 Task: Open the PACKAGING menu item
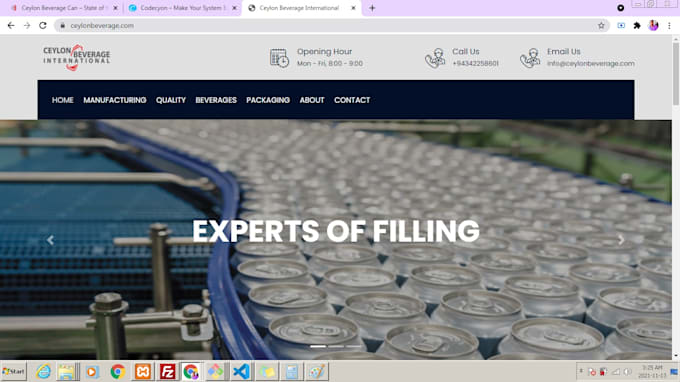(268, 100)
